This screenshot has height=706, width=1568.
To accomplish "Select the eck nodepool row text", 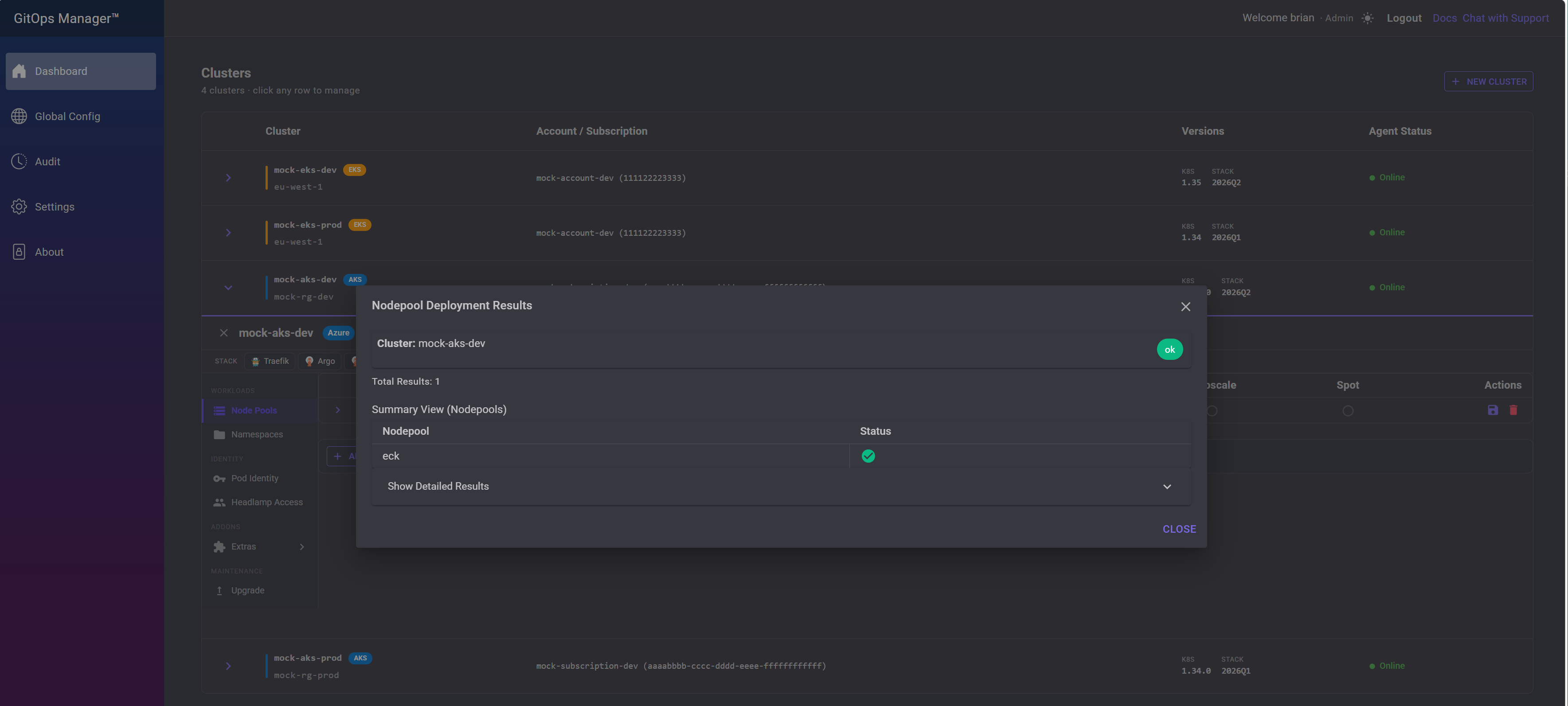I will 391,456.
